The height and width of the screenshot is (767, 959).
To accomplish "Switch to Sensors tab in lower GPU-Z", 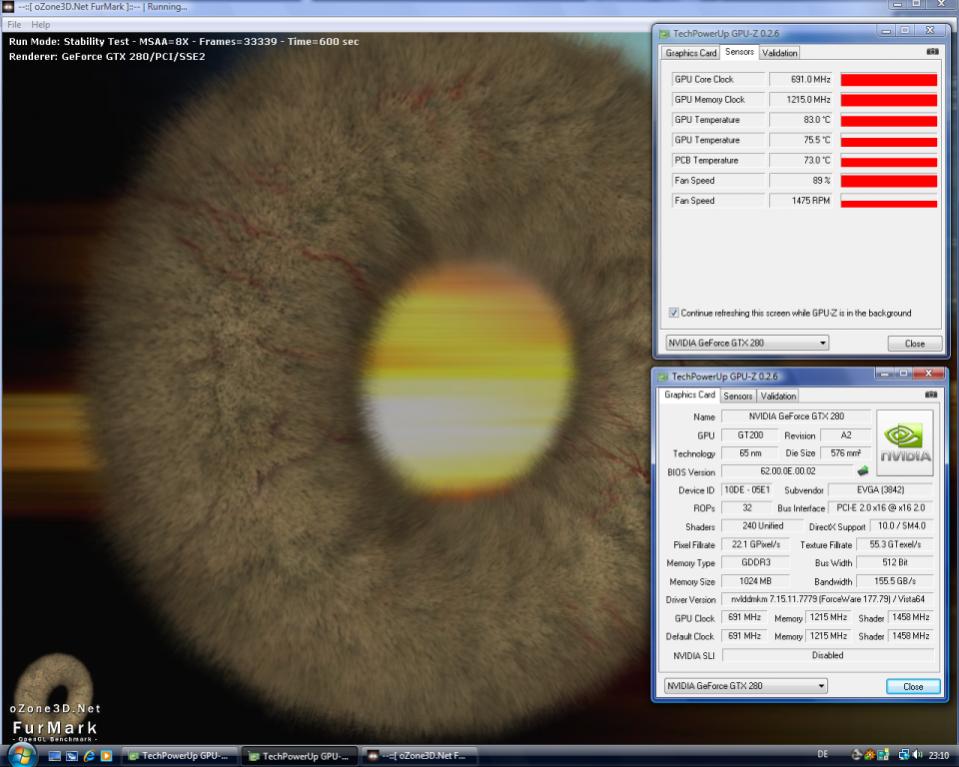I will [738, 396].
